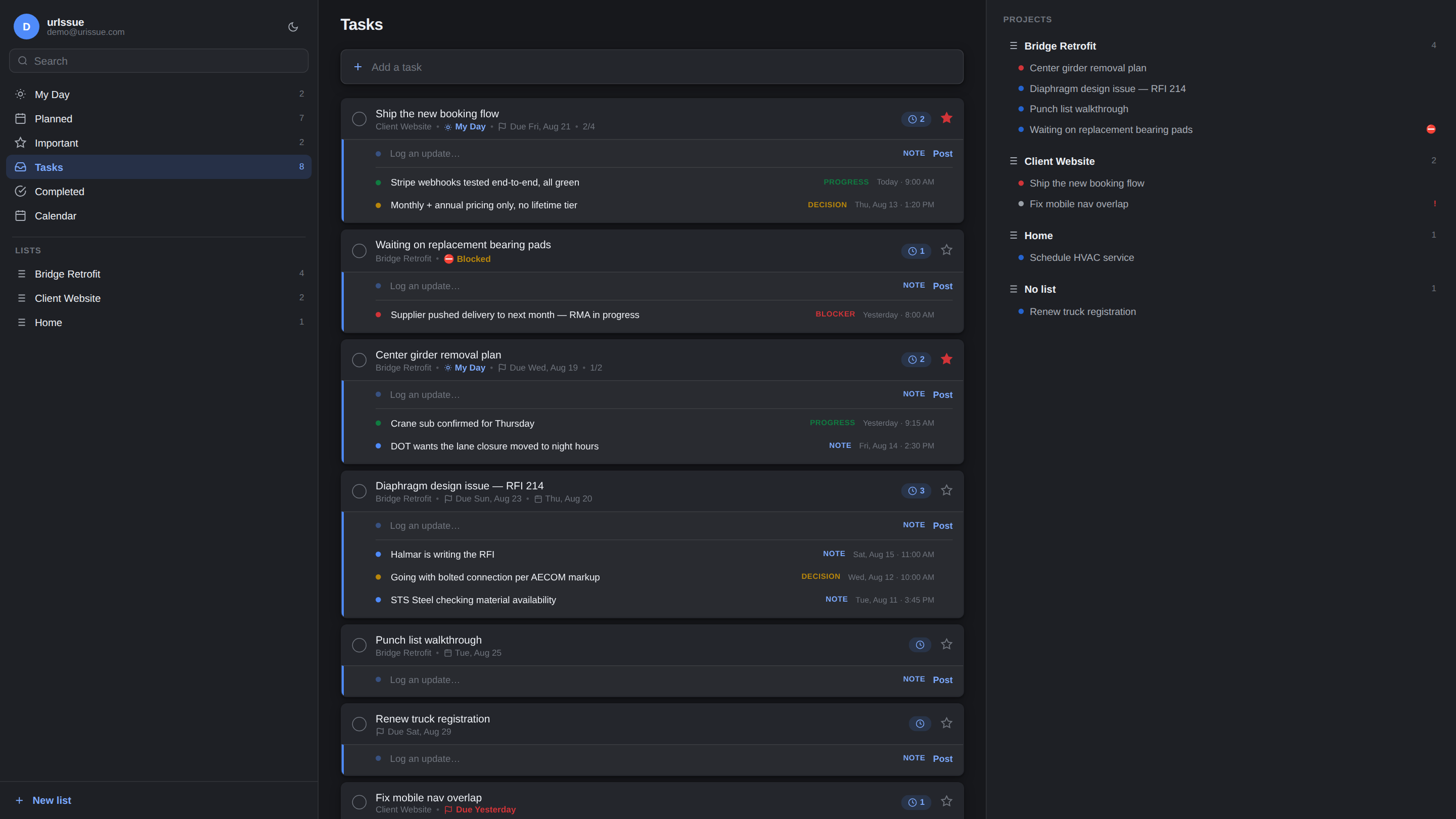Star the Punch list walkthrough task

(946, 645)
